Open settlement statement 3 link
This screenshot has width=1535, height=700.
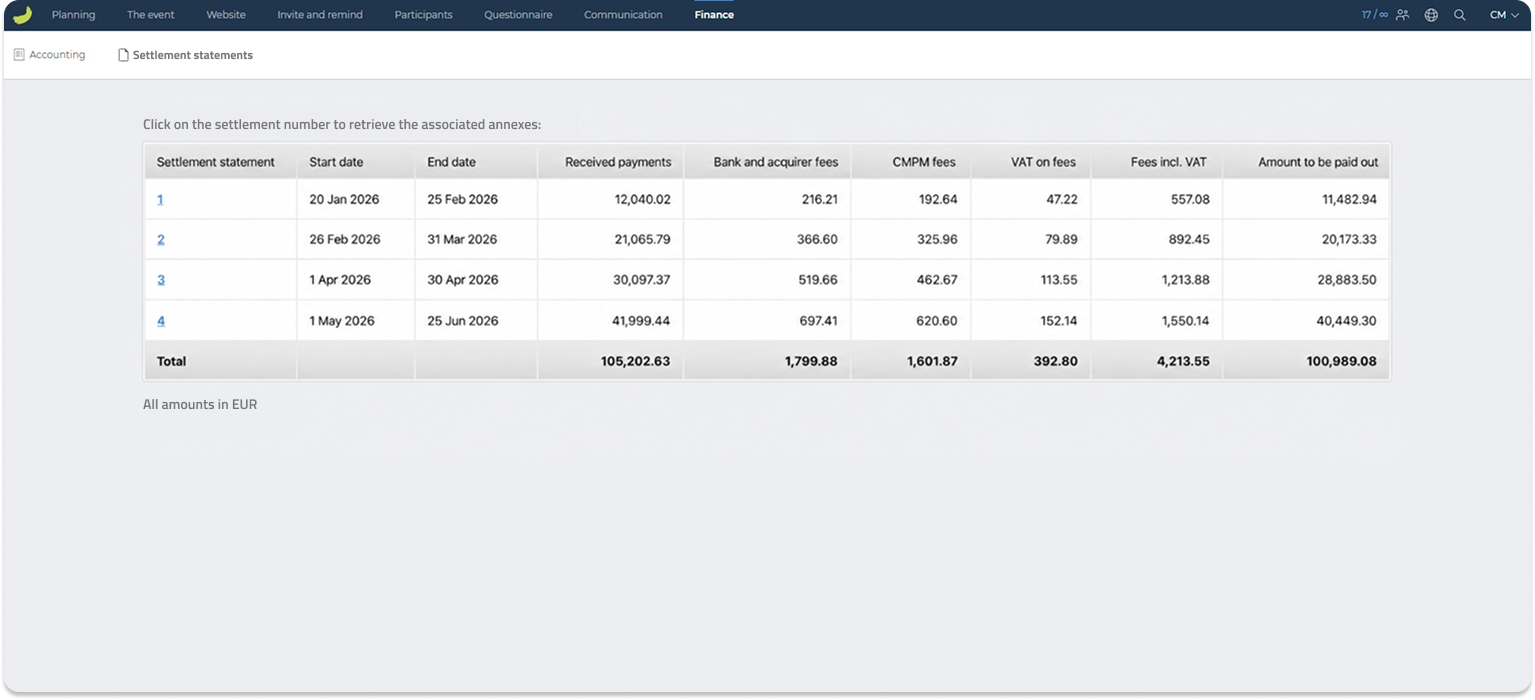pyautogui.click(x=161, y=280)
